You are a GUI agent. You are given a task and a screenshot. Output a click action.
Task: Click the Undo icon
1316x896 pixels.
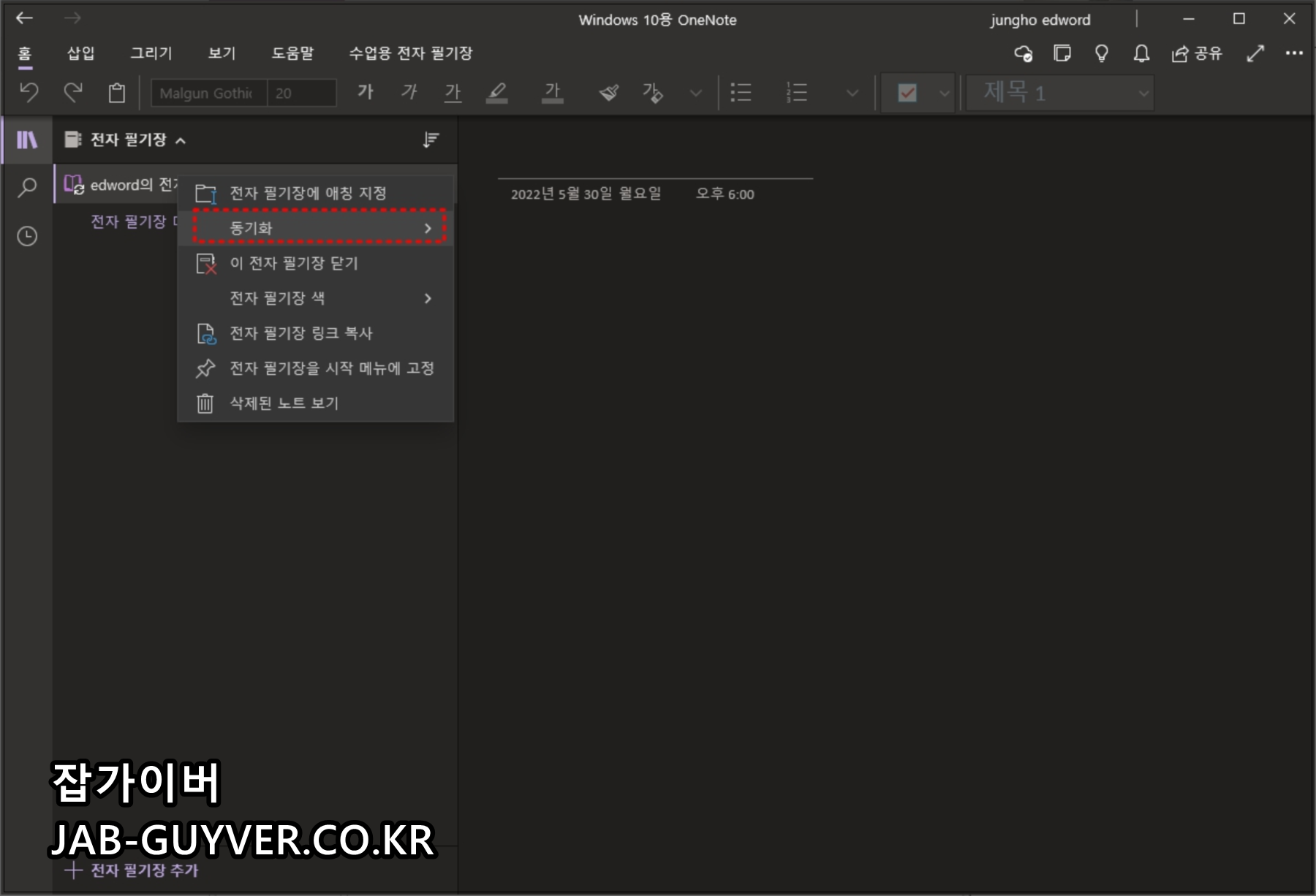[x=29, y=92]
